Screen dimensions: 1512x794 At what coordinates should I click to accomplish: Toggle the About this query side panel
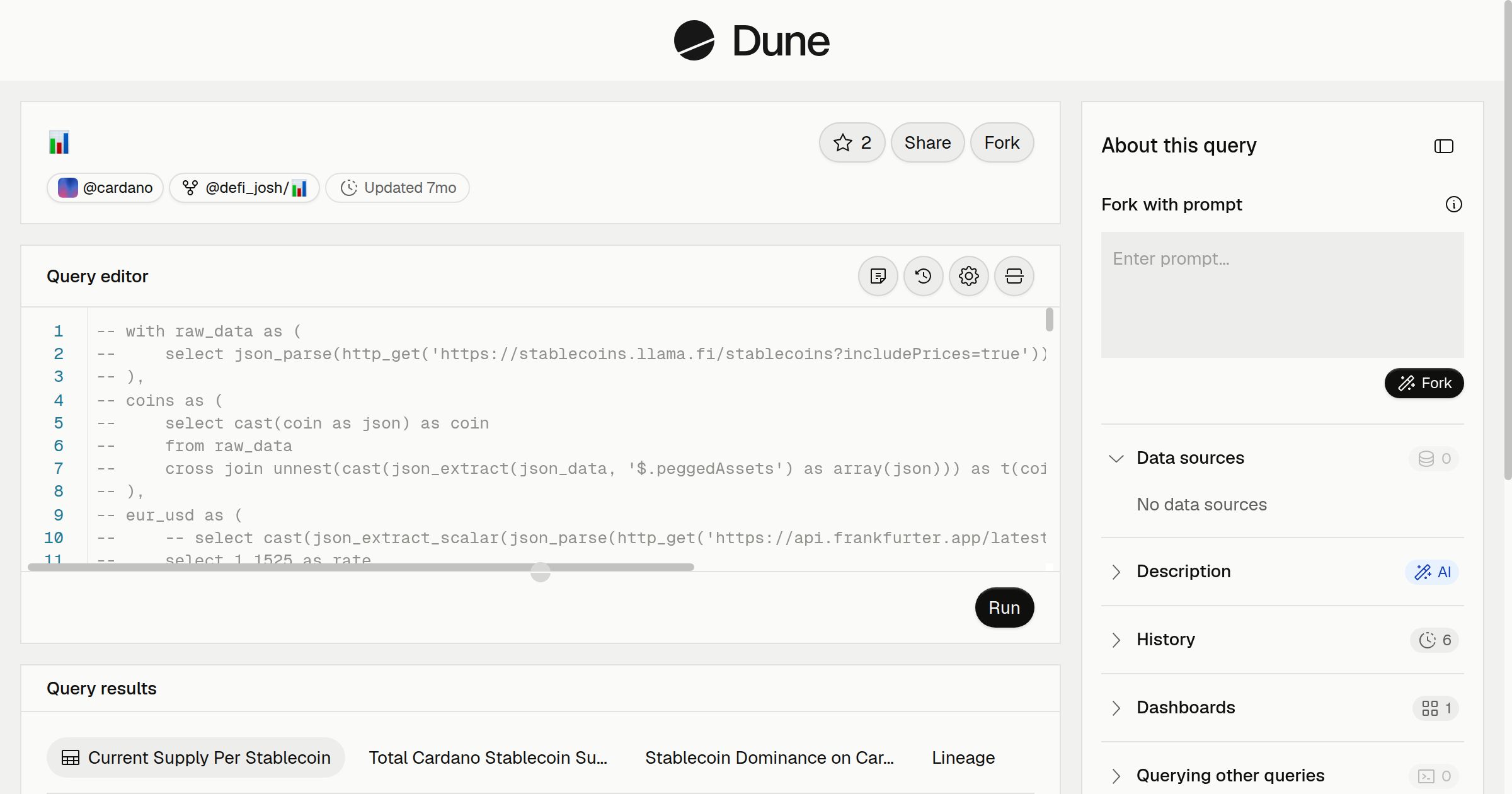[1443, 146]
